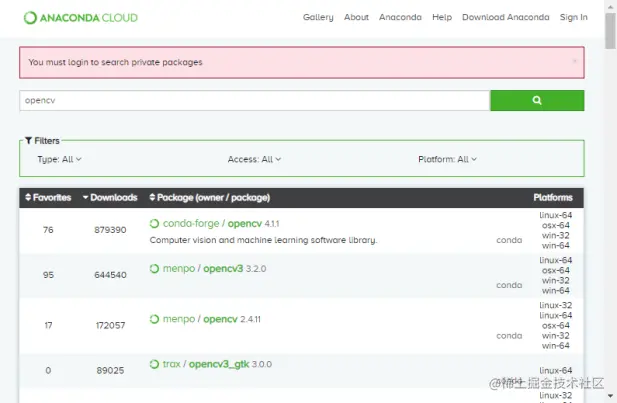This screenshot has width=617, height=403.
Task: Click 'Computer vision and machine learning' description
Action: 263,240
